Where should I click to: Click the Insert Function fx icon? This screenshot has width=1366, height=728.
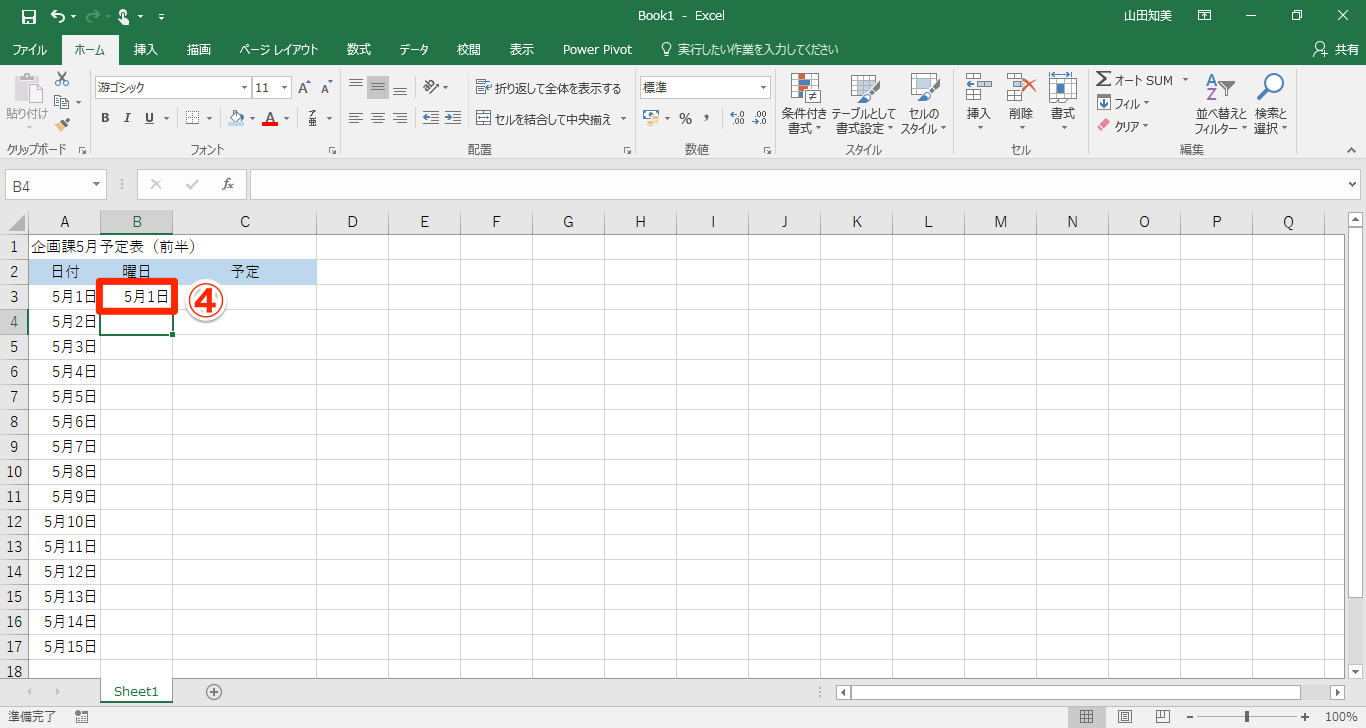point(228,184)
